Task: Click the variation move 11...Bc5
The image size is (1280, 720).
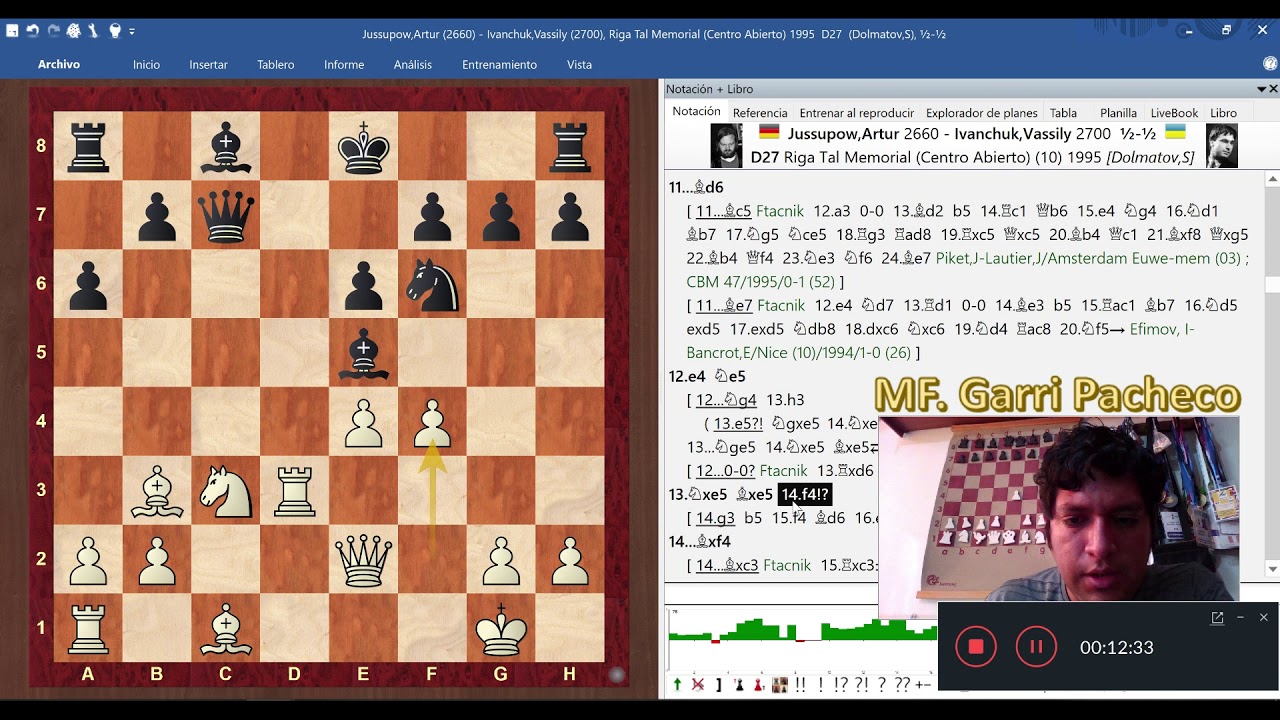Action: [x=723, y=211]
